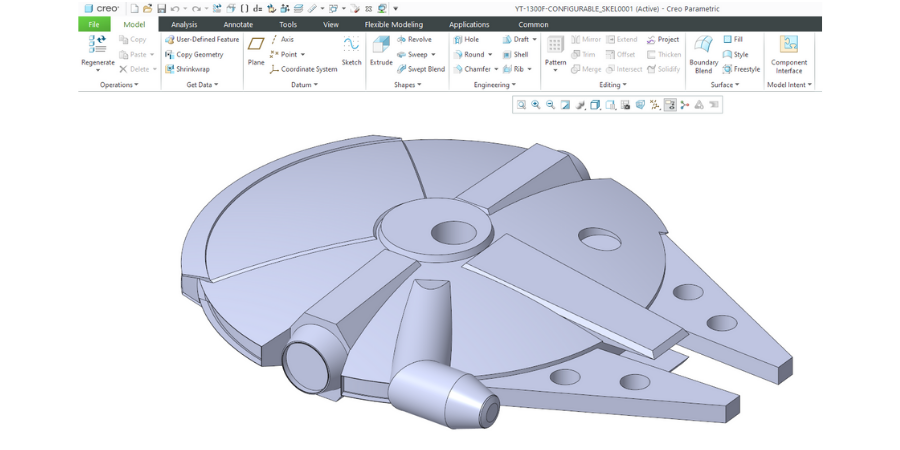The width and height of the screenshot is (900, 450).
Task: Click the Refit zoom icon
Action: pyautogui.click(x=521, y=104)
